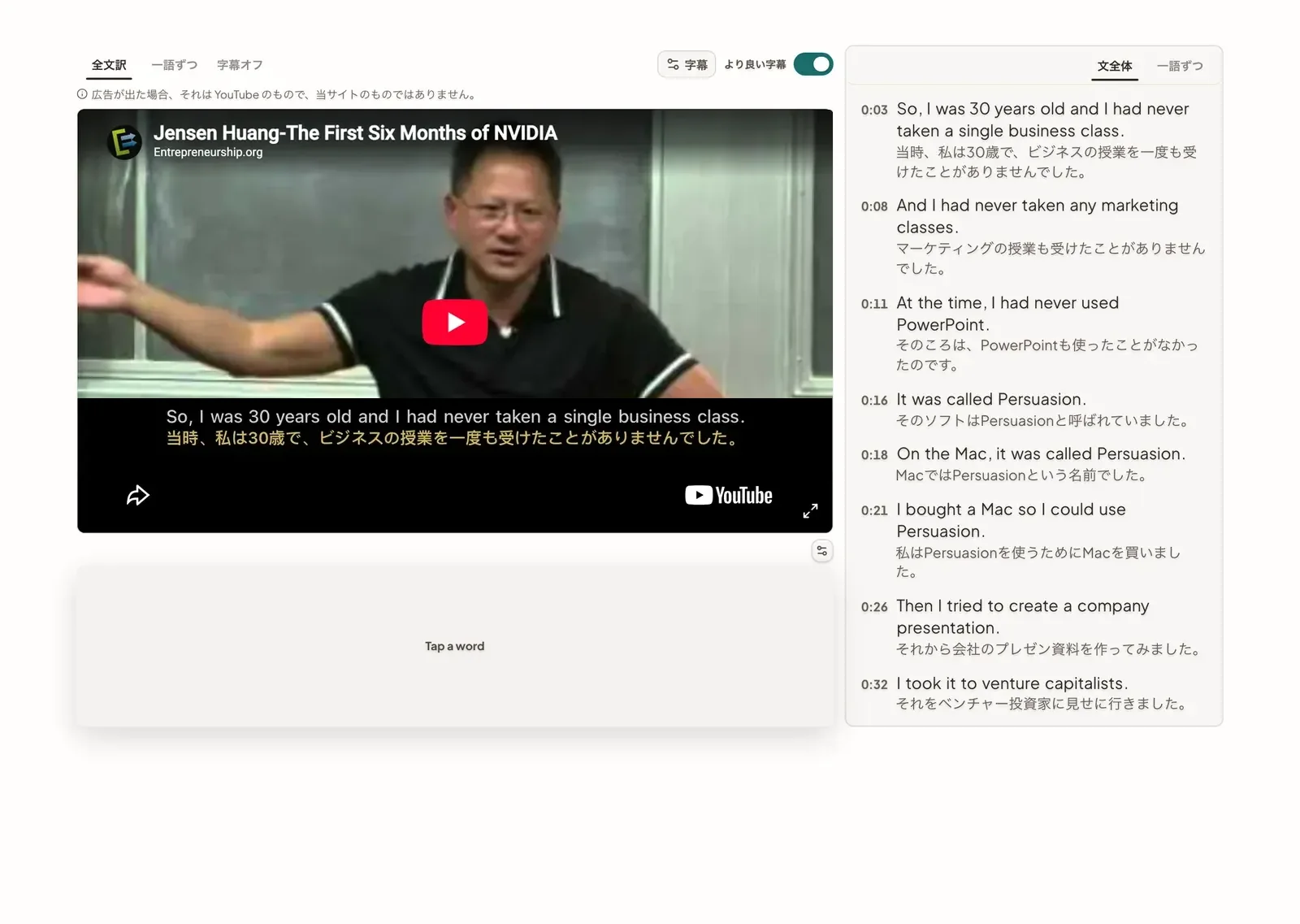Screen dimensions: 1300x924
Task: Click the English subtitle line under the video
Action: coord(455,416)
